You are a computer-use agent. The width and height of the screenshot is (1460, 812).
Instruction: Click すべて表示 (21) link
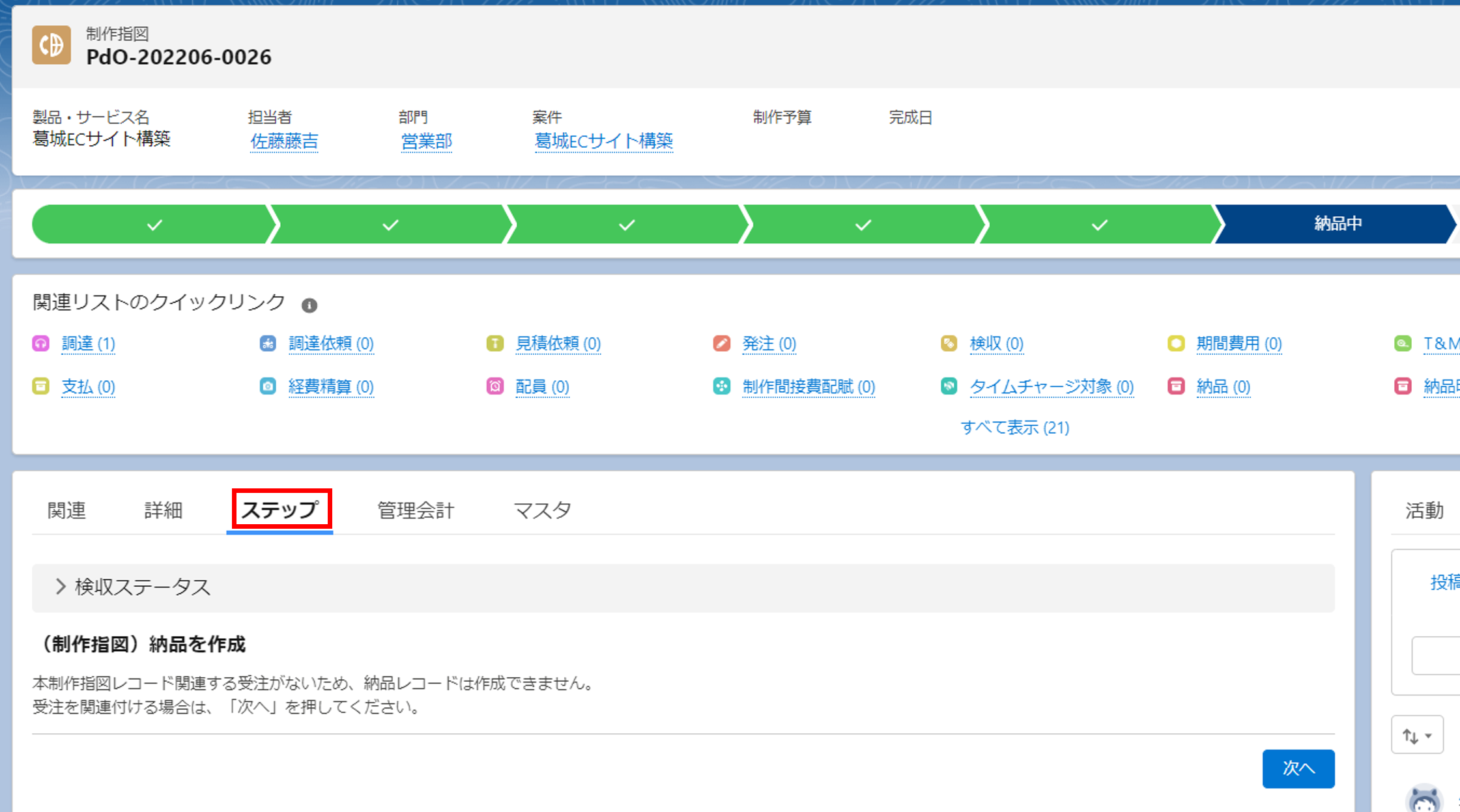point(1015,427)
